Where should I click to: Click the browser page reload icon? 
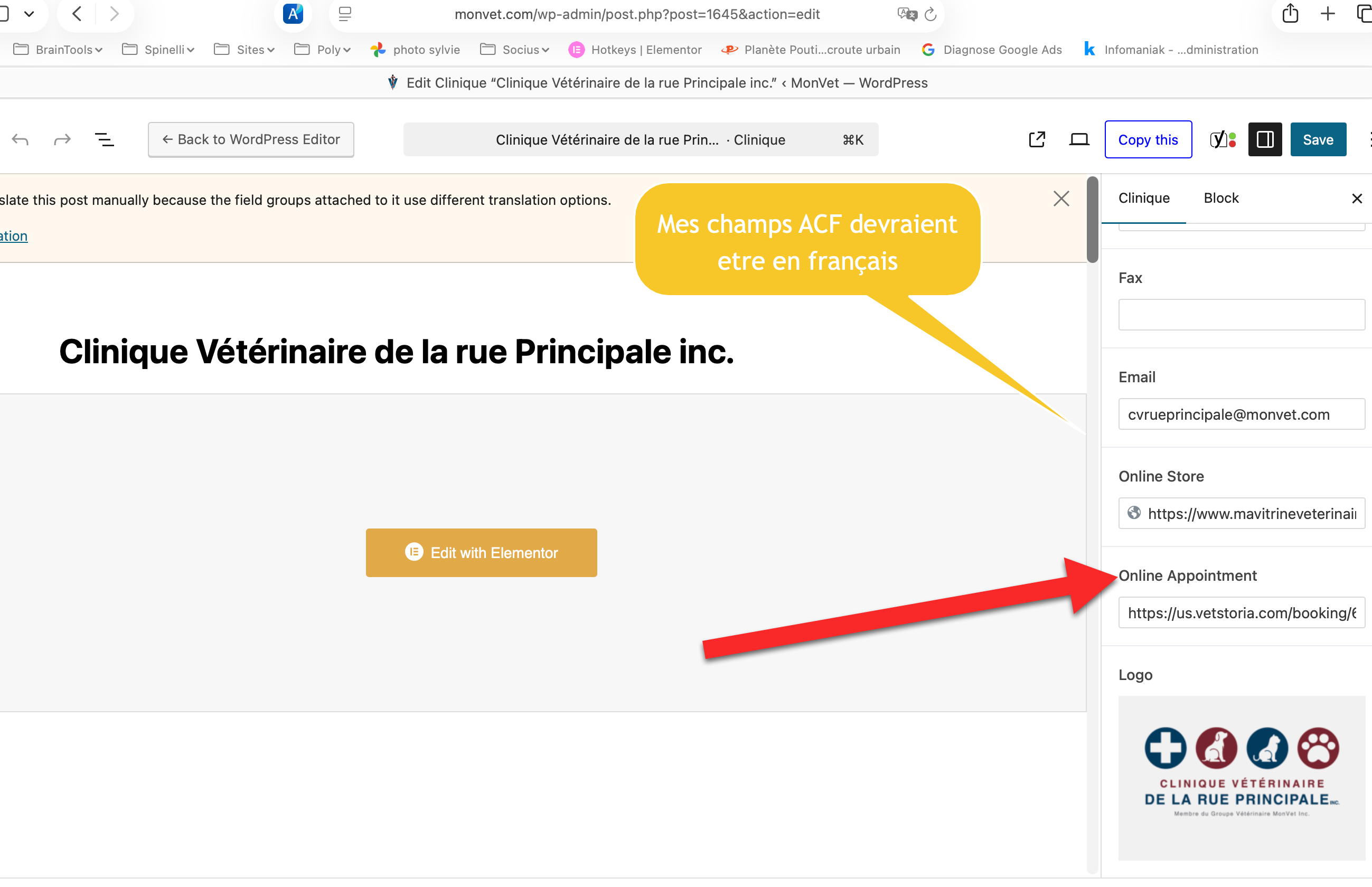point(931,14)
